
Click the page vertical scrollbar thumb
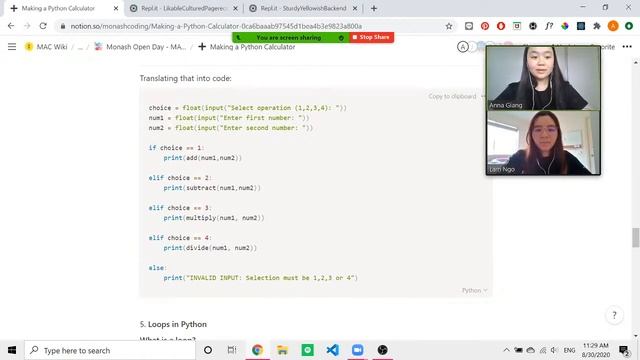click(636, 238)
